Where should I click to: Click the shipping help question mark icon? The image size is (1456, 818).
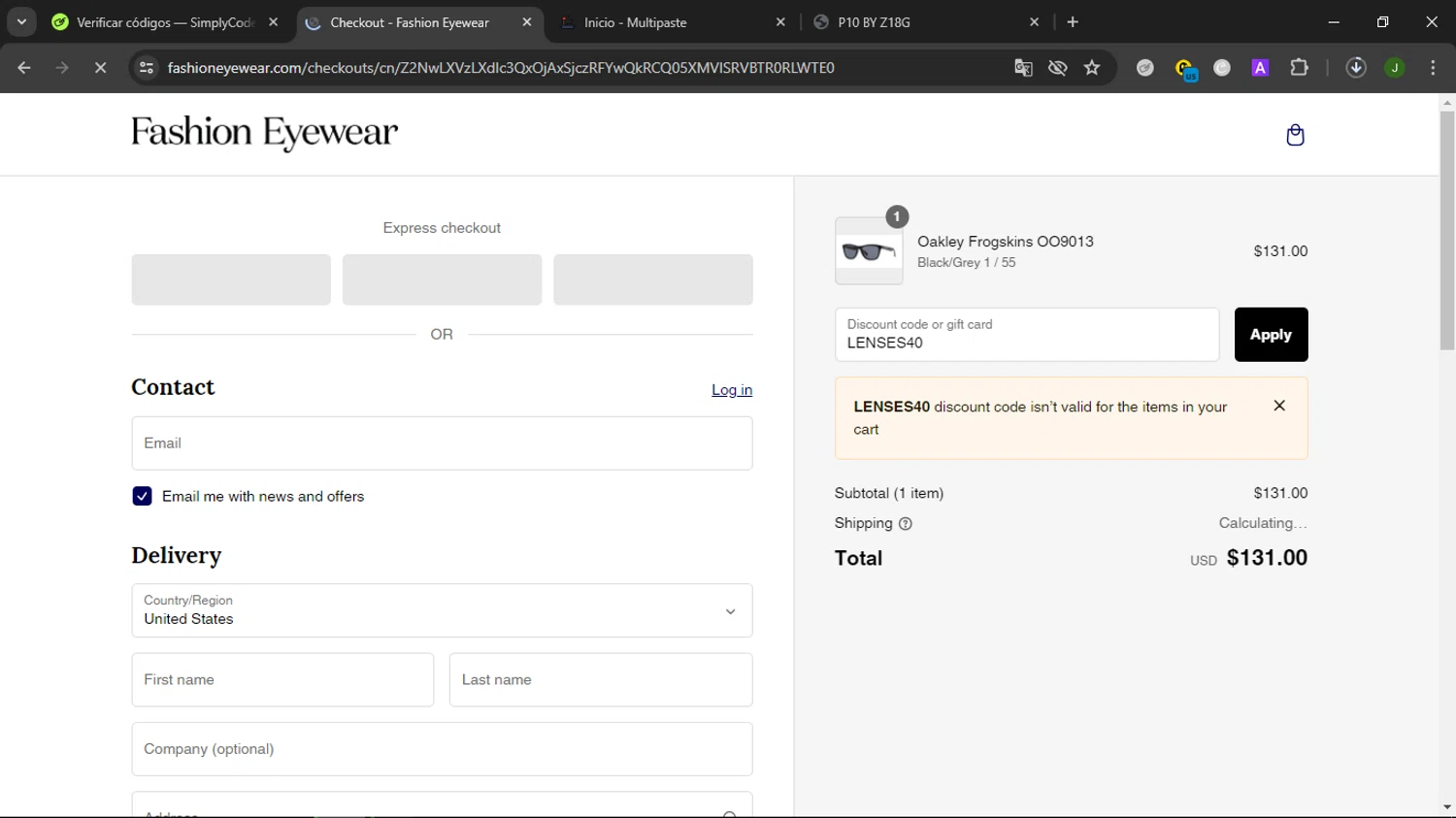click(905, 524)
